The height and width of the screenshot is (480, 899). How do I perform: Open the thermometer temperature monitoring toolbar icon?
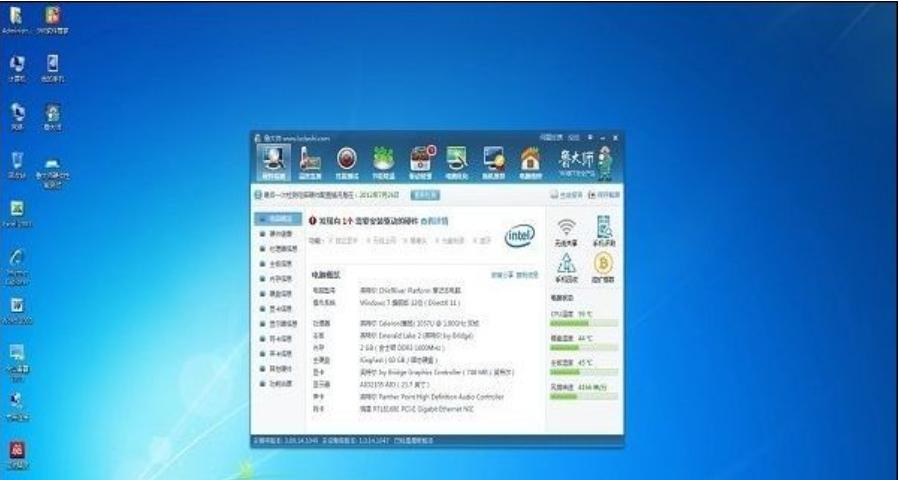(310, 163)
